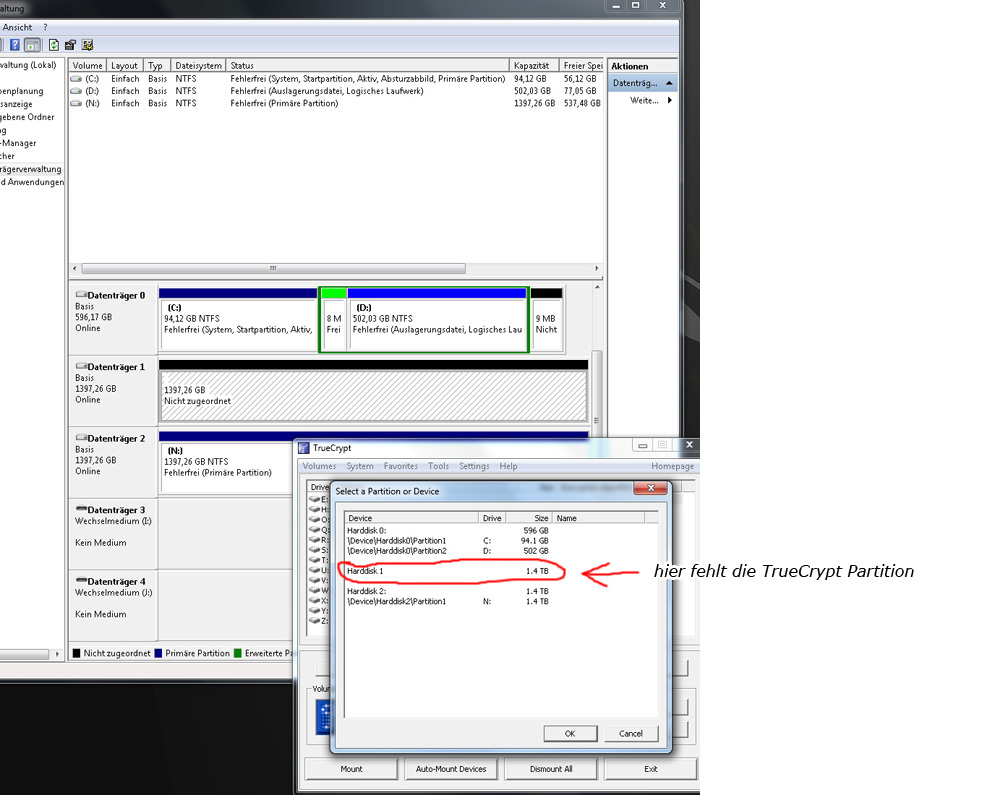
Task: Sort volume list by Volume column
Action: [87, 65]
